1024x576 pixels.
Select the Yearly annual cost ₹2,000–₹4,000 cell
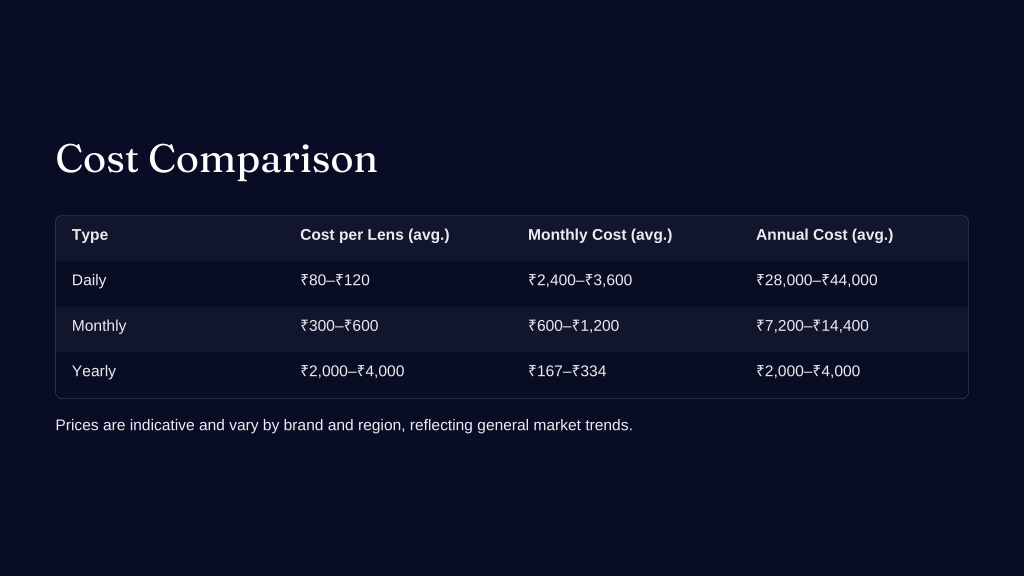[808, 371]
